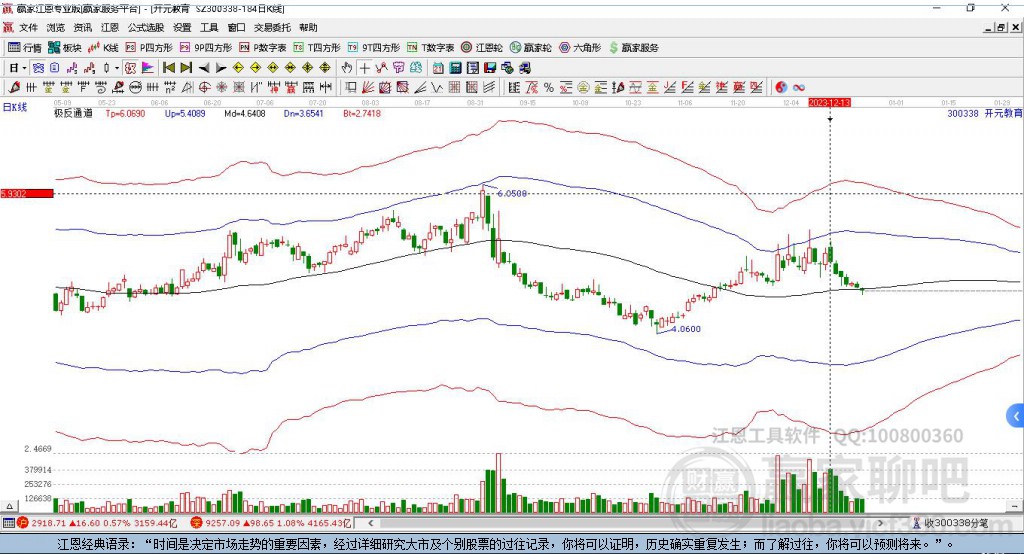Open the 帮助 menu

click(x=308, y=27)
